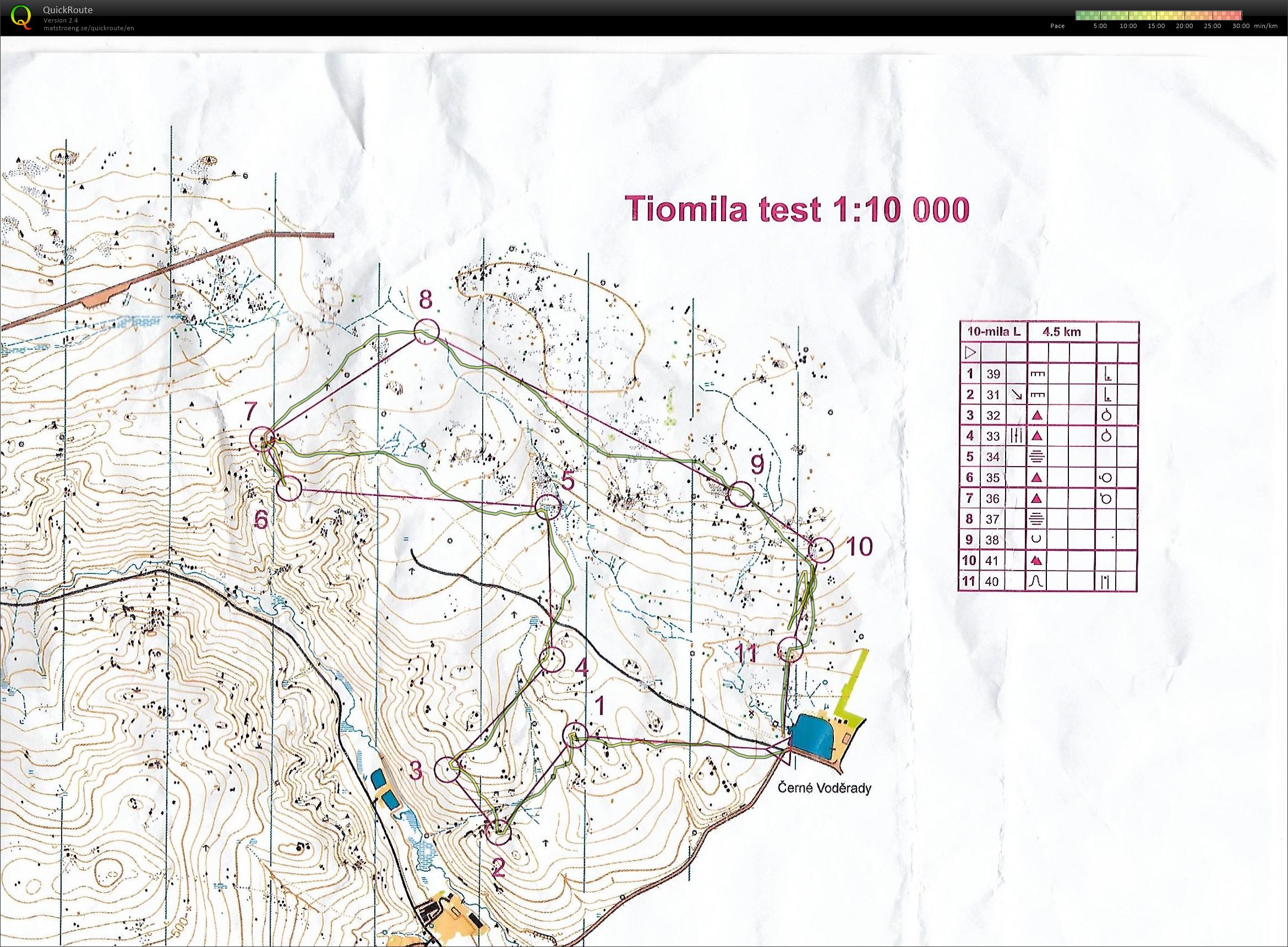Click the boulder triangle in row 6
This screenshot has height=947, width=1288.
1037,477
